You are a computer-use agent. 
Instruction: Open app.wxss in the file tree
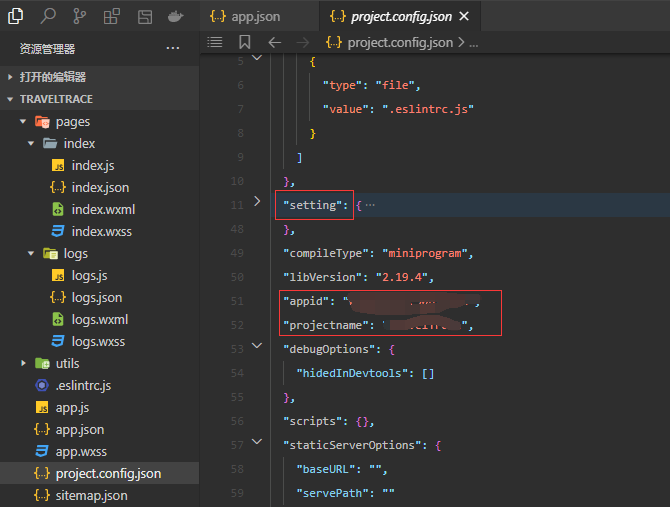100,451
